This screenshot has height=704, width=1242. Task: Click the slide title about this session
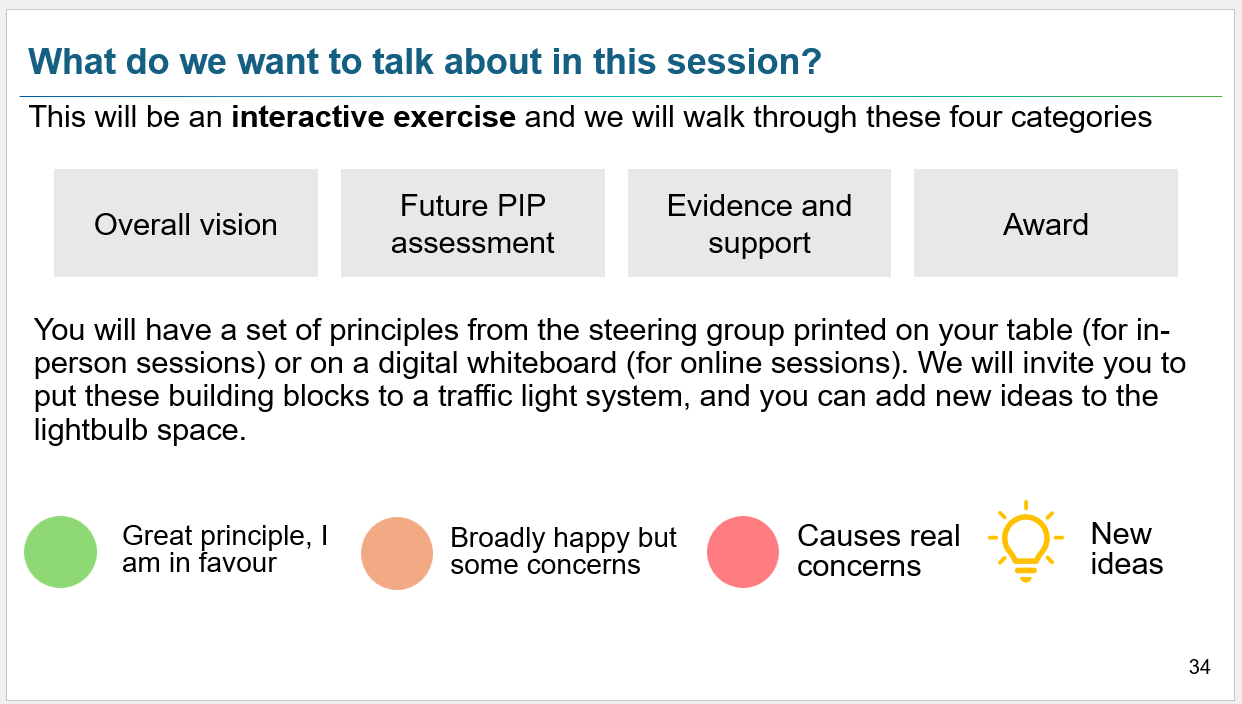click(x=425, y=62)
